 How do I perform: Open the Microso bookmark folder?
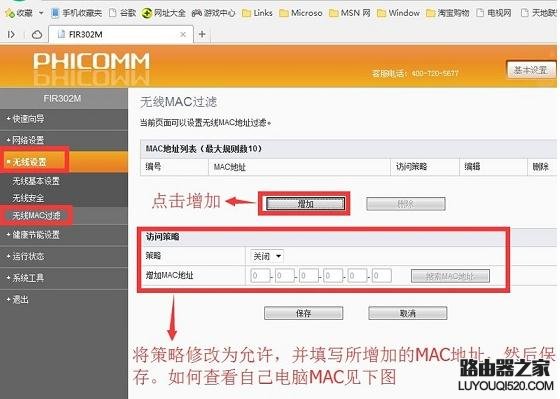(301, 13)
